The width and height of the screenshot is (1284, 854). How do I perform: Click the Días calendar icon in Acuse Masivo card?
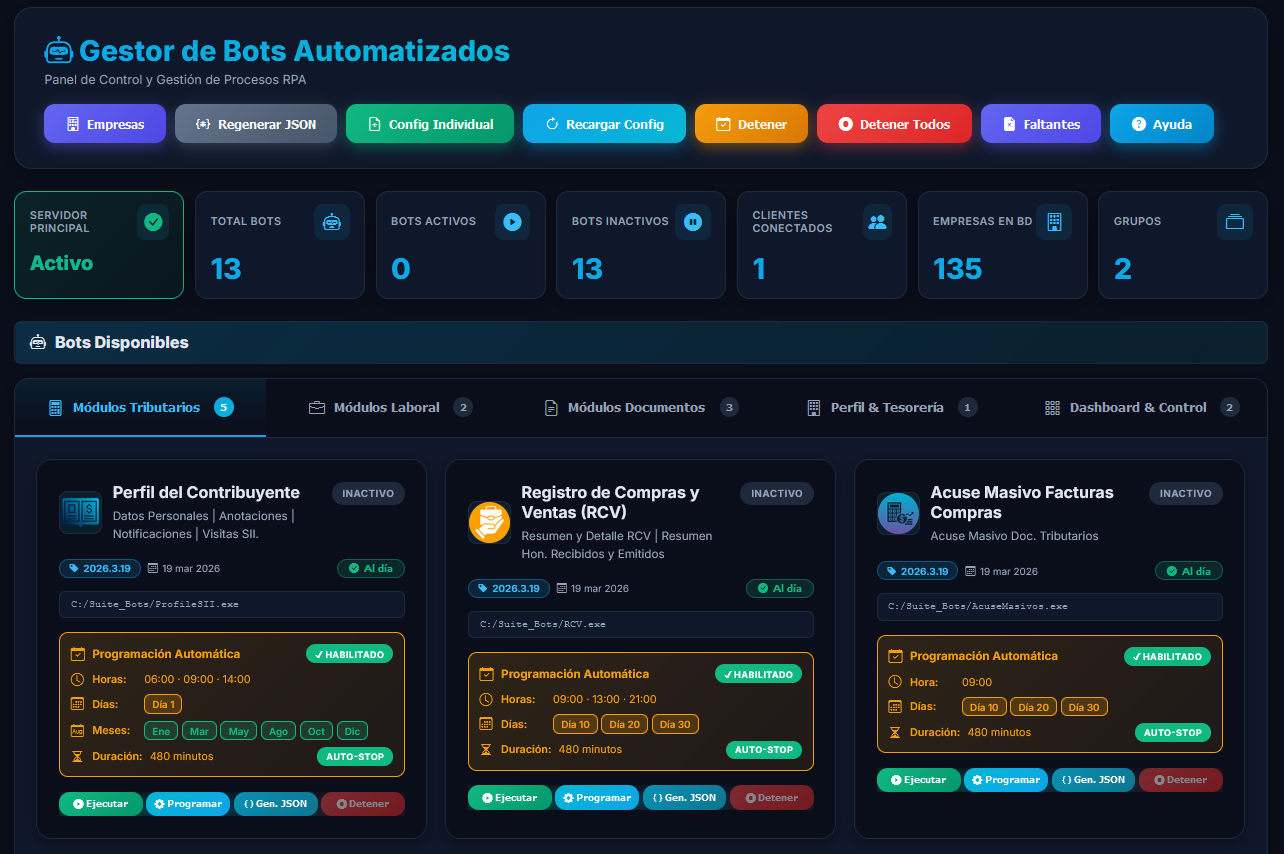click(896, 707)
